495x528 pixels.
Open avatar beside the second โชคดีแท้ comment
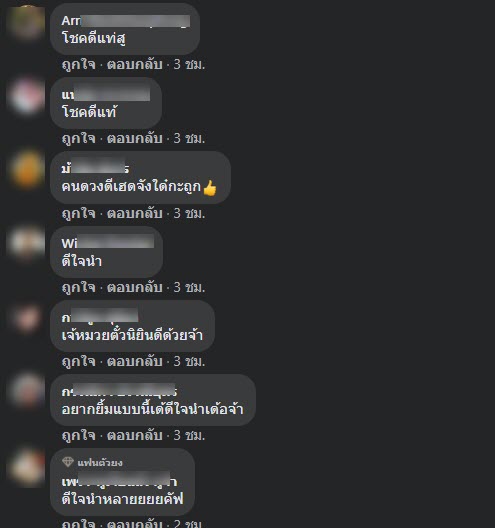click(27, 96)
